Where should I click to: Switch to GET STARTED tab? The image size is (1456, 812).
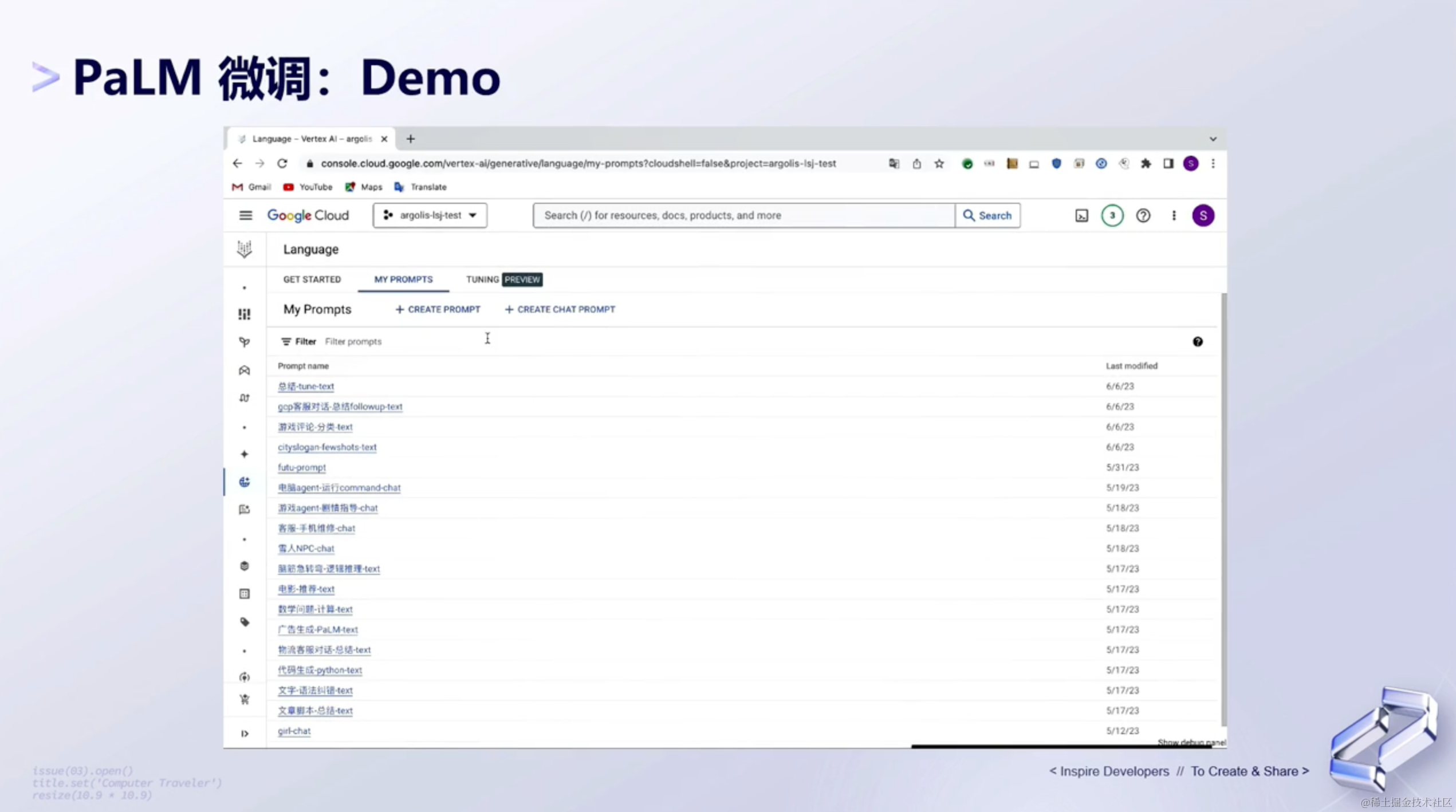pyautogui.click(x=312, y=279)
